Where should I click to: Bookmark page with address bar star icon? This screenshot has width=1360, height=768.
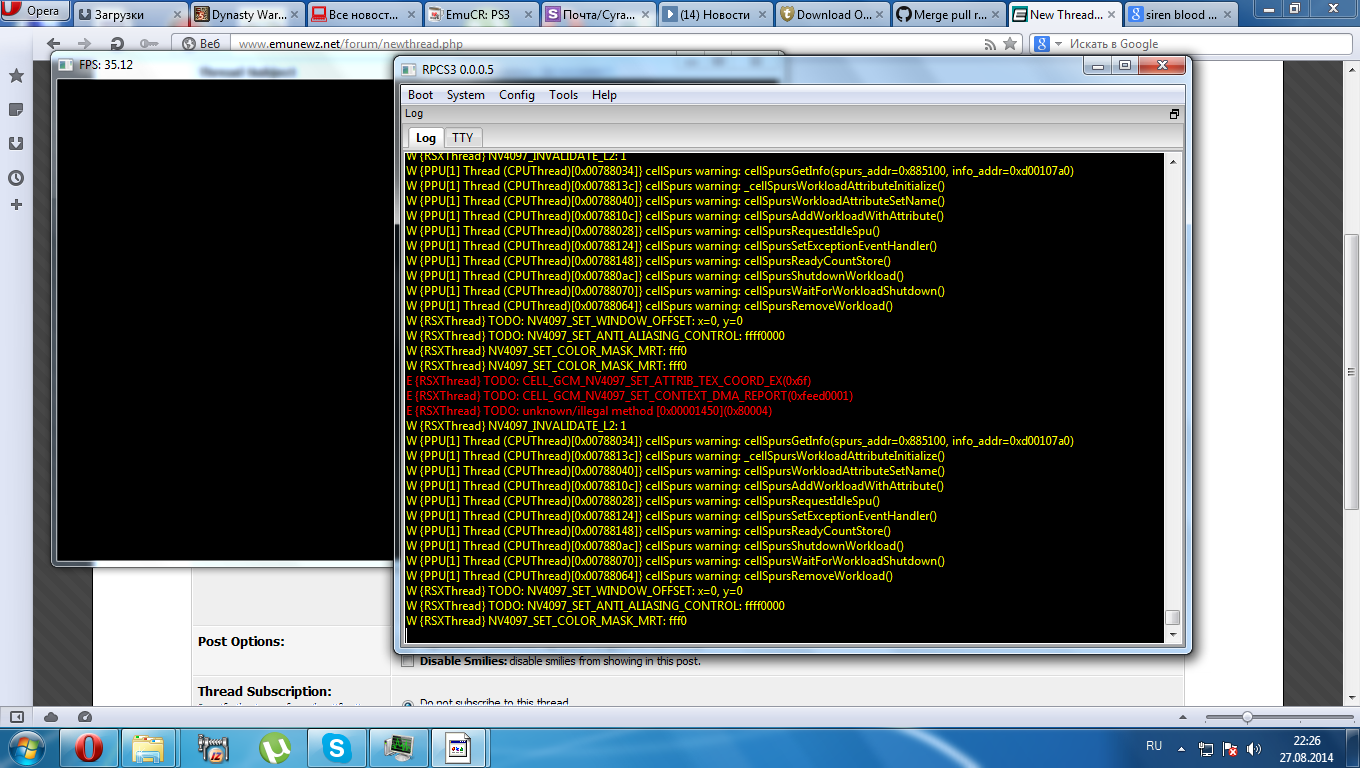pyautogui.click(x=1010, y=44)
